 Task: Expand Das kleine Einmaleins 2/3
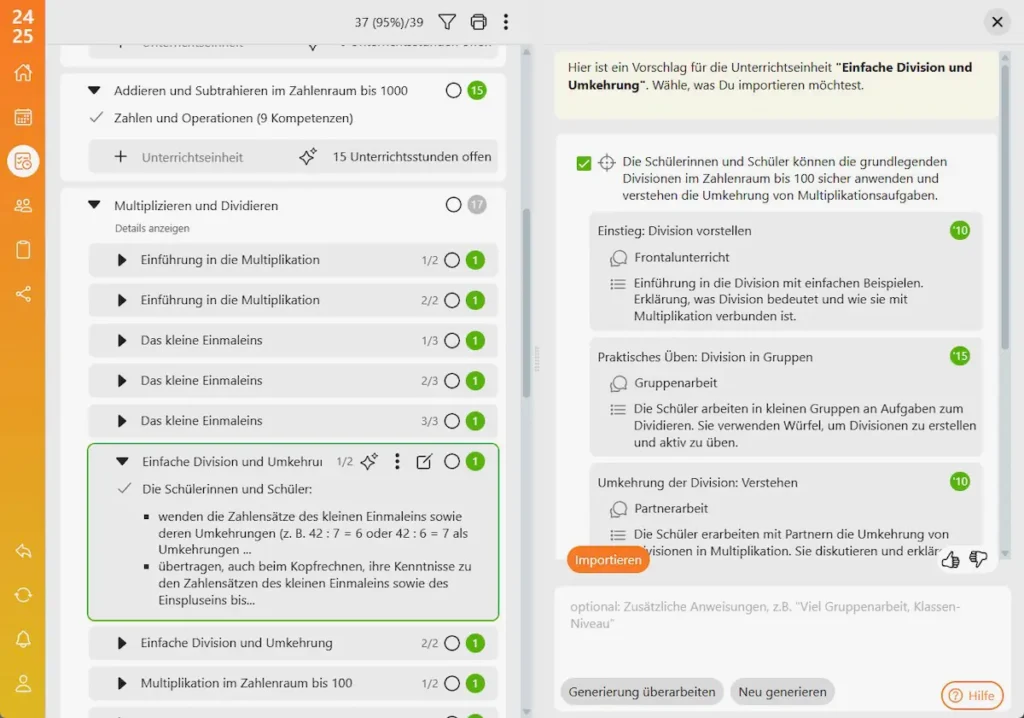click(121, 381)
